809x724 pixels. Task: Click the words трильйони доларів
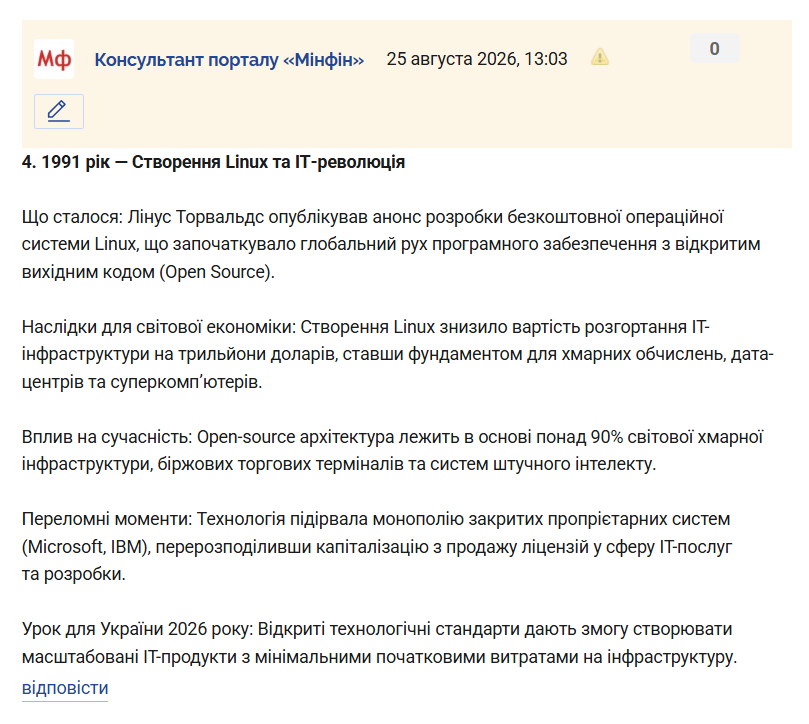tap(257, 355)
